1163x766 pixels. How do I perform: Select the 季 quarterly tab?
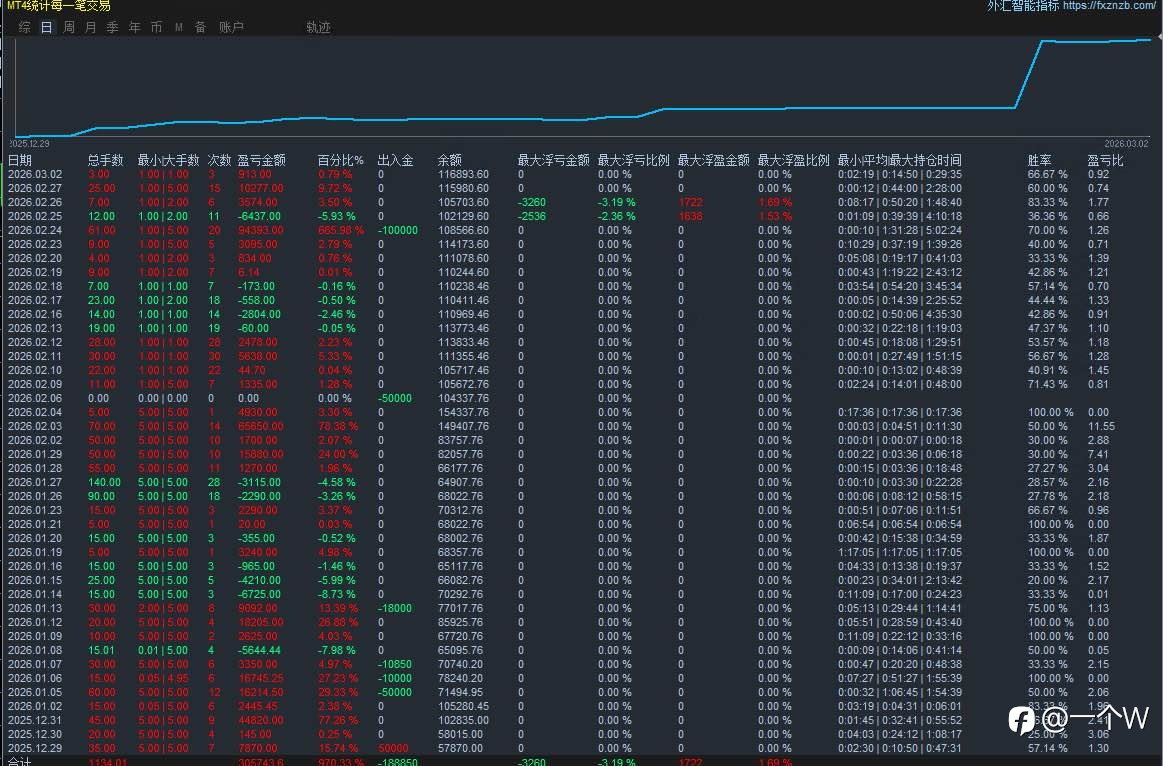pos(113,28)
